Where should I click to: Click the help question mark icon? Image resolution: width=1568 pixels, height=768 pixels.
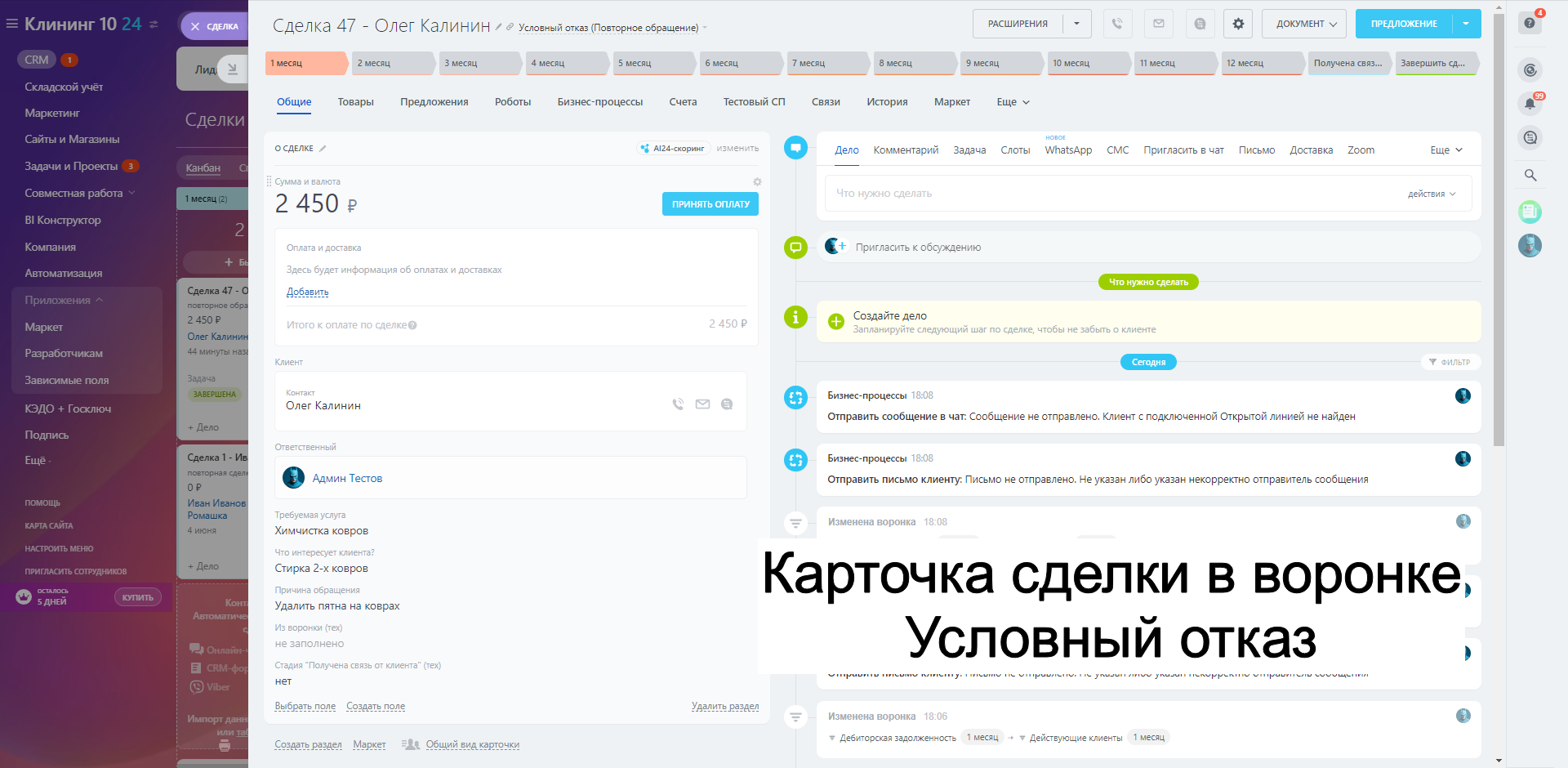pyautogui.click(x=1530, y=23)
